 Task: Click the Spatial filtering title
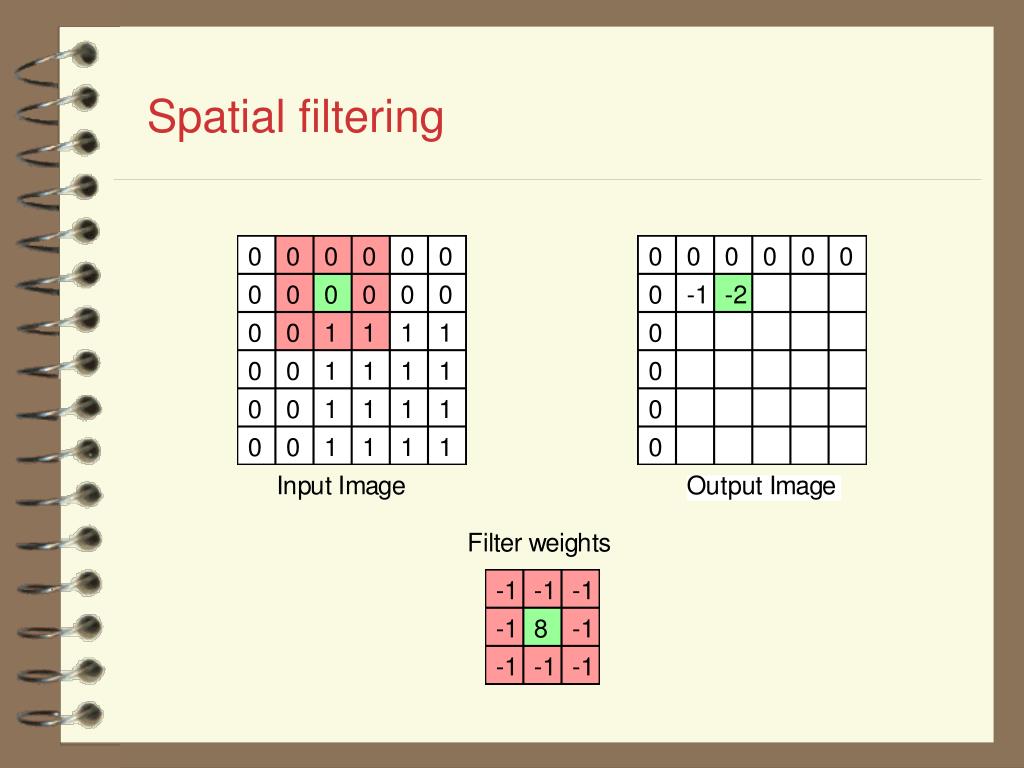coord(295,118)
